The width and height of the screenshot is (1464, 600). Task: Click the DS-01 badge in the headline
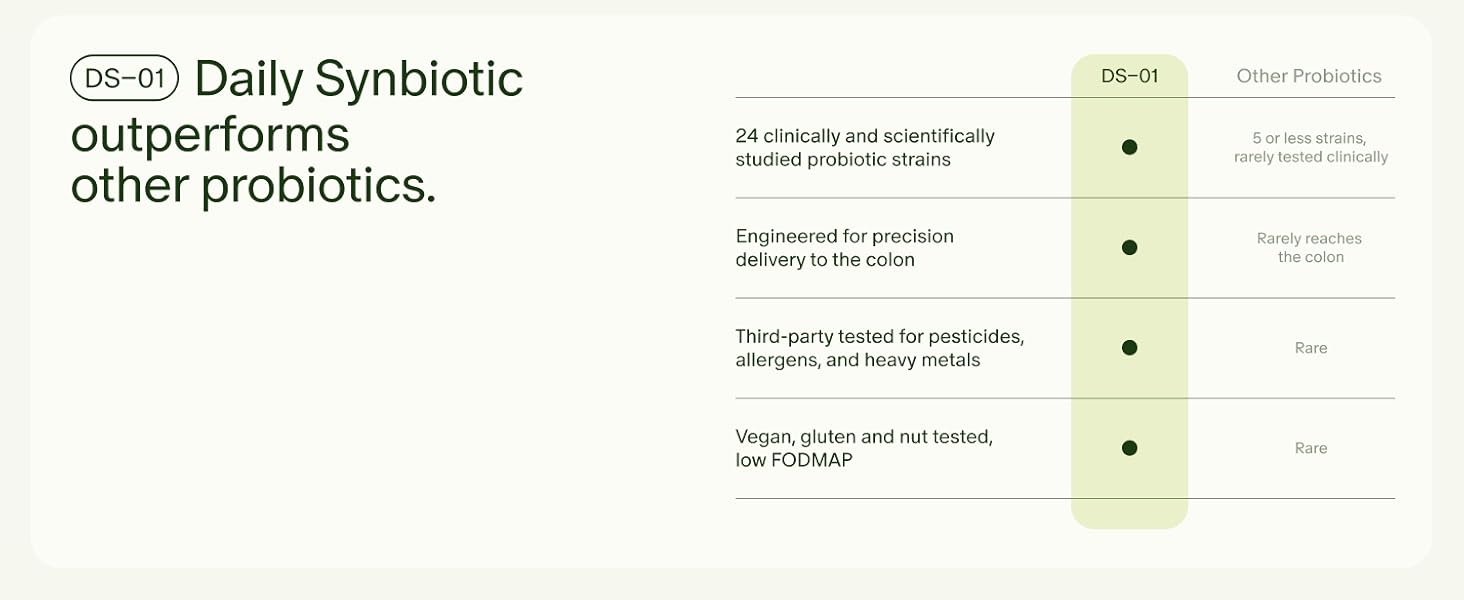124,79
